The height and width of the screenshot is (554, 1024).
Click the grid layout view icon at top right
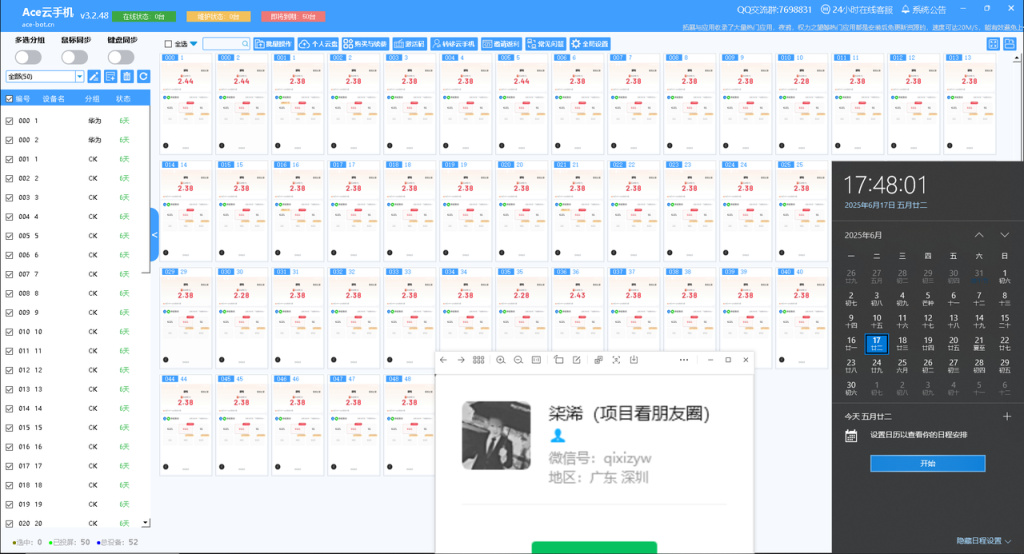(x=993, y=44)
